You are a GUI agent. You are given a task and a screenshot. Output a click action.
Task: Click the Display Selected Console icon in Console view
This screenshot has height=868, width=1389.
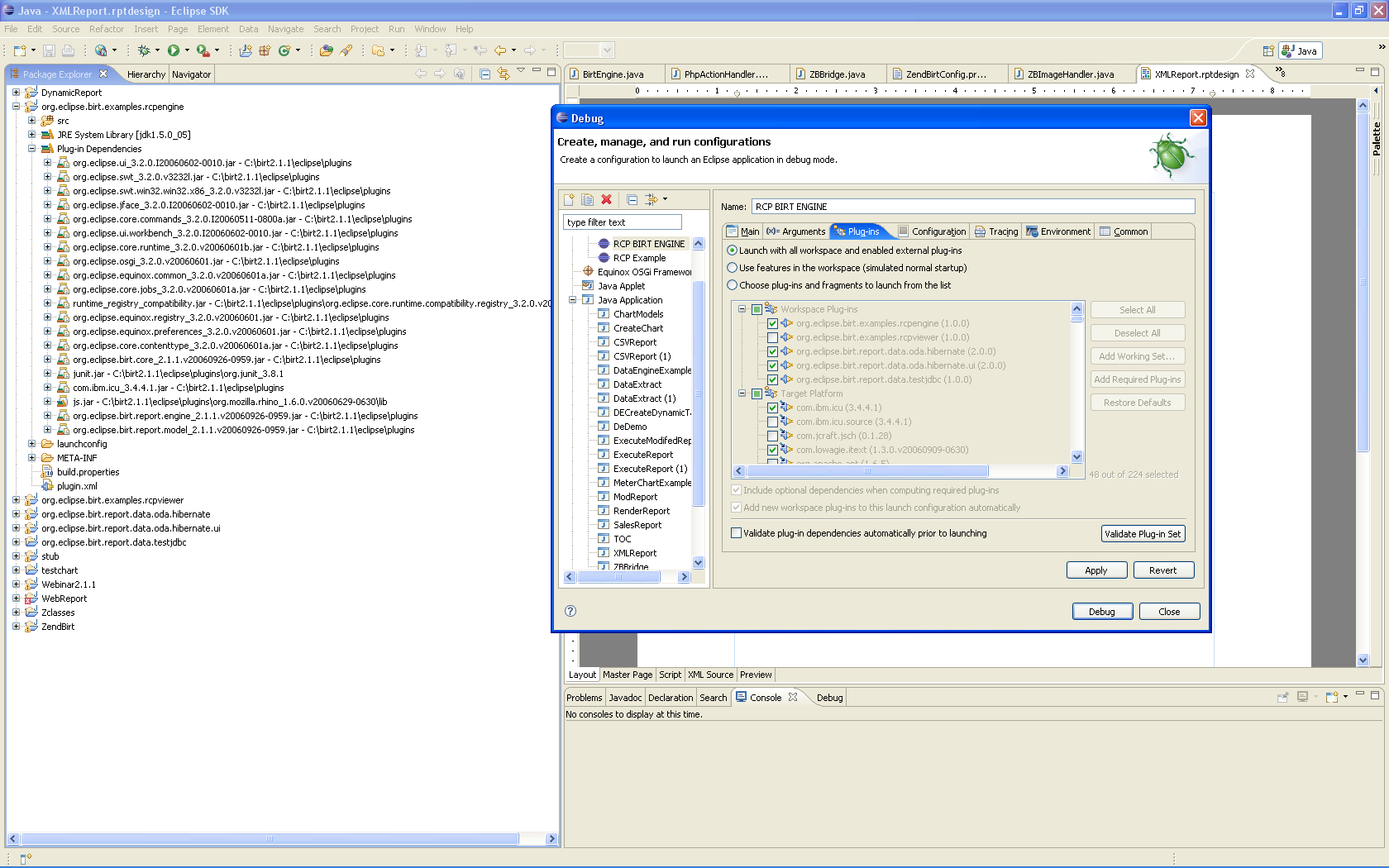tap(1303, 697)
